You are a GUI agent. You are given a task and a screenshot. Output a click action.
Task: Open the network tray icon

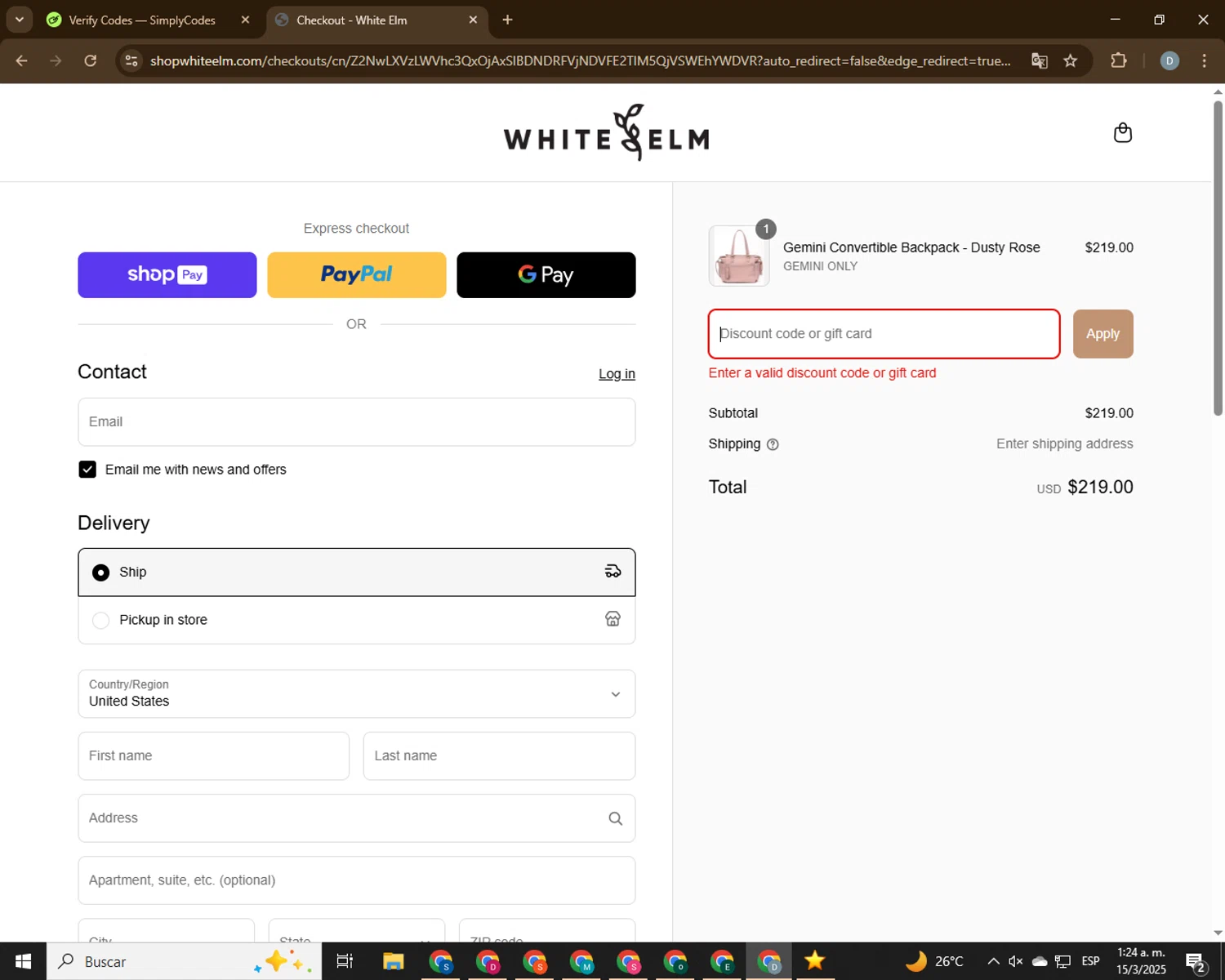pyautogui.click(x=1063, y=961)
